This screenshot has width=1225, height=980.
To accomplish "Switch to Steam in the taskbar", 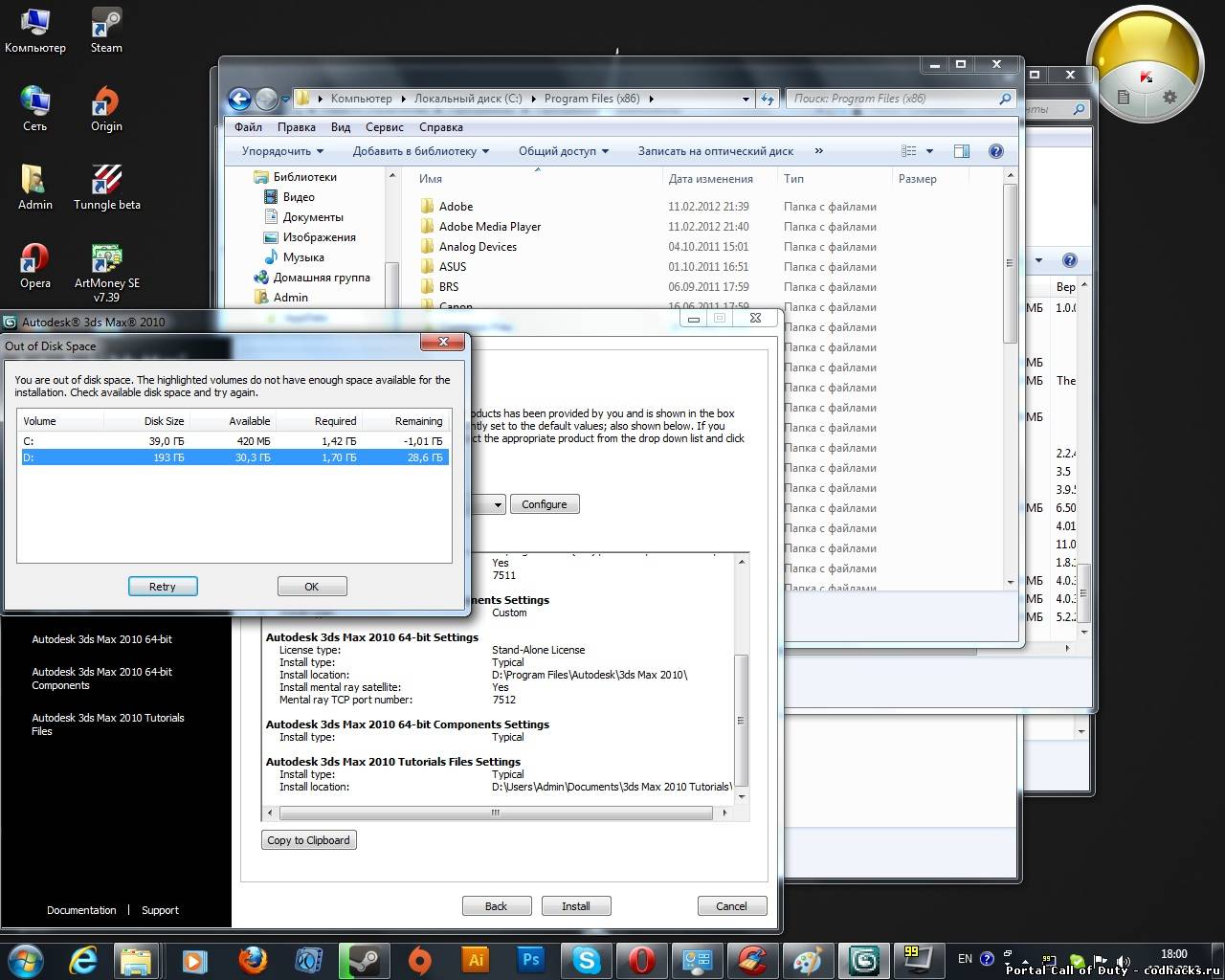I will 364,960.
